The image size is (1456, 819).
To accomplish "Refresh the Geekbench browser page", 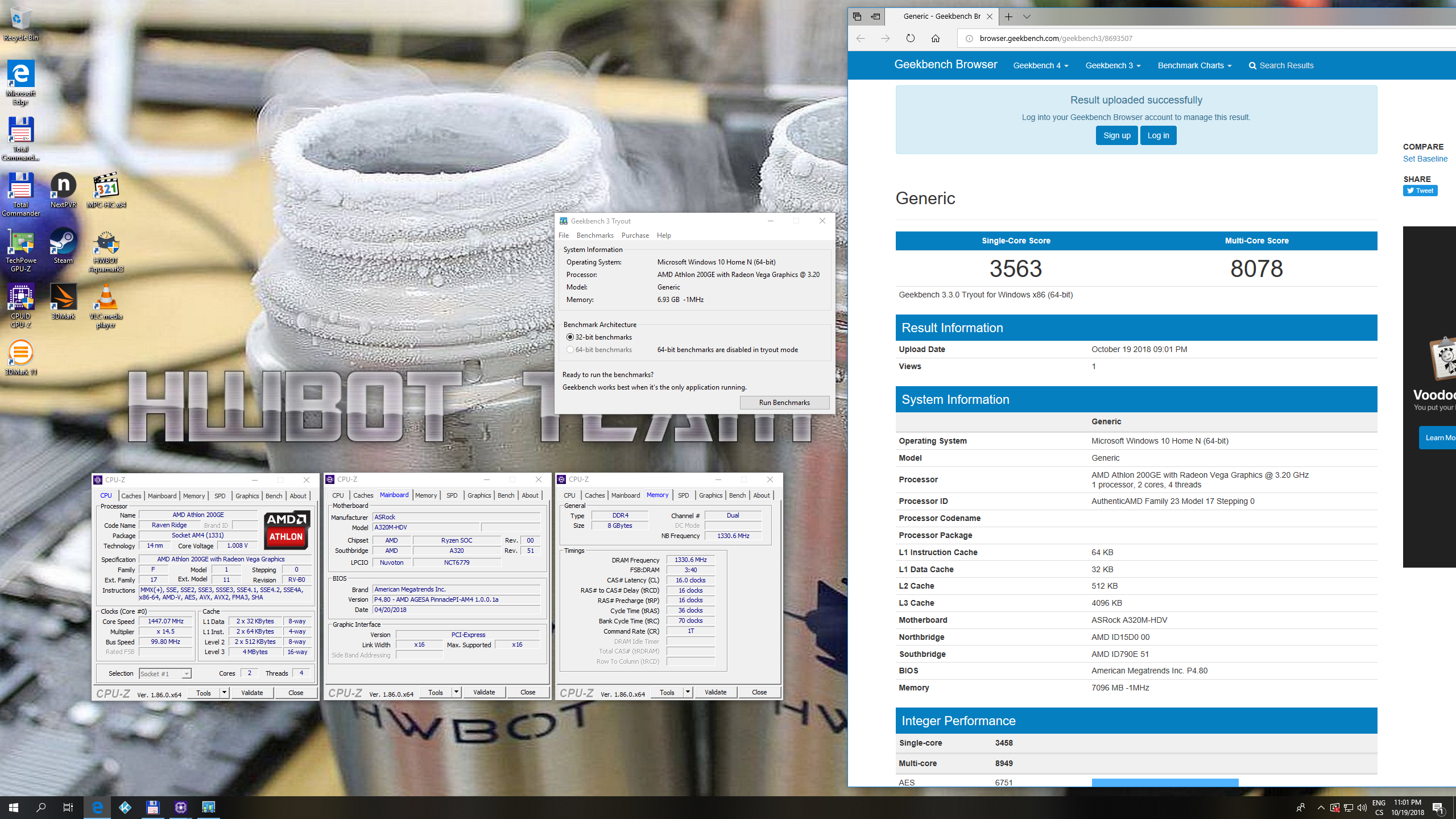I will coord(910,38).
